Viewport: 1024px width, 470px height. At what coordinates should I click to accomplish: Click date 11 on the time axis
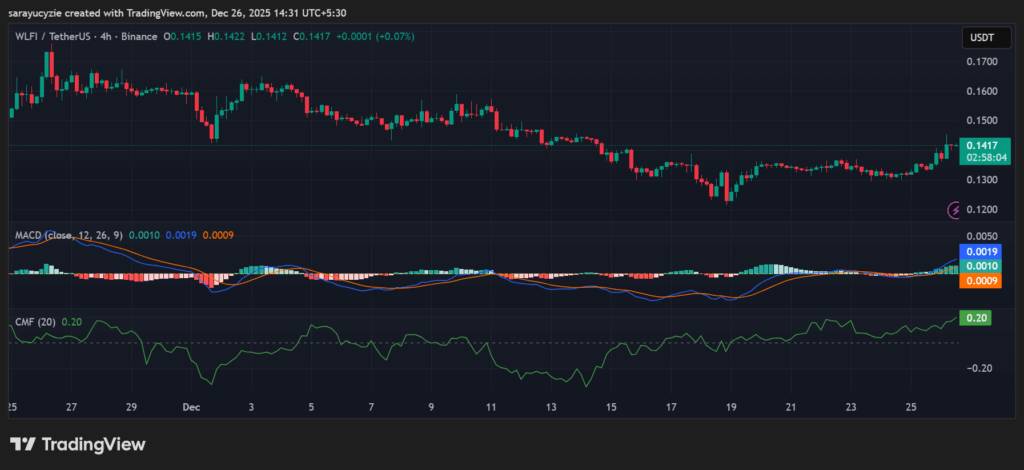pyautogui.click(x=491, y=408)
